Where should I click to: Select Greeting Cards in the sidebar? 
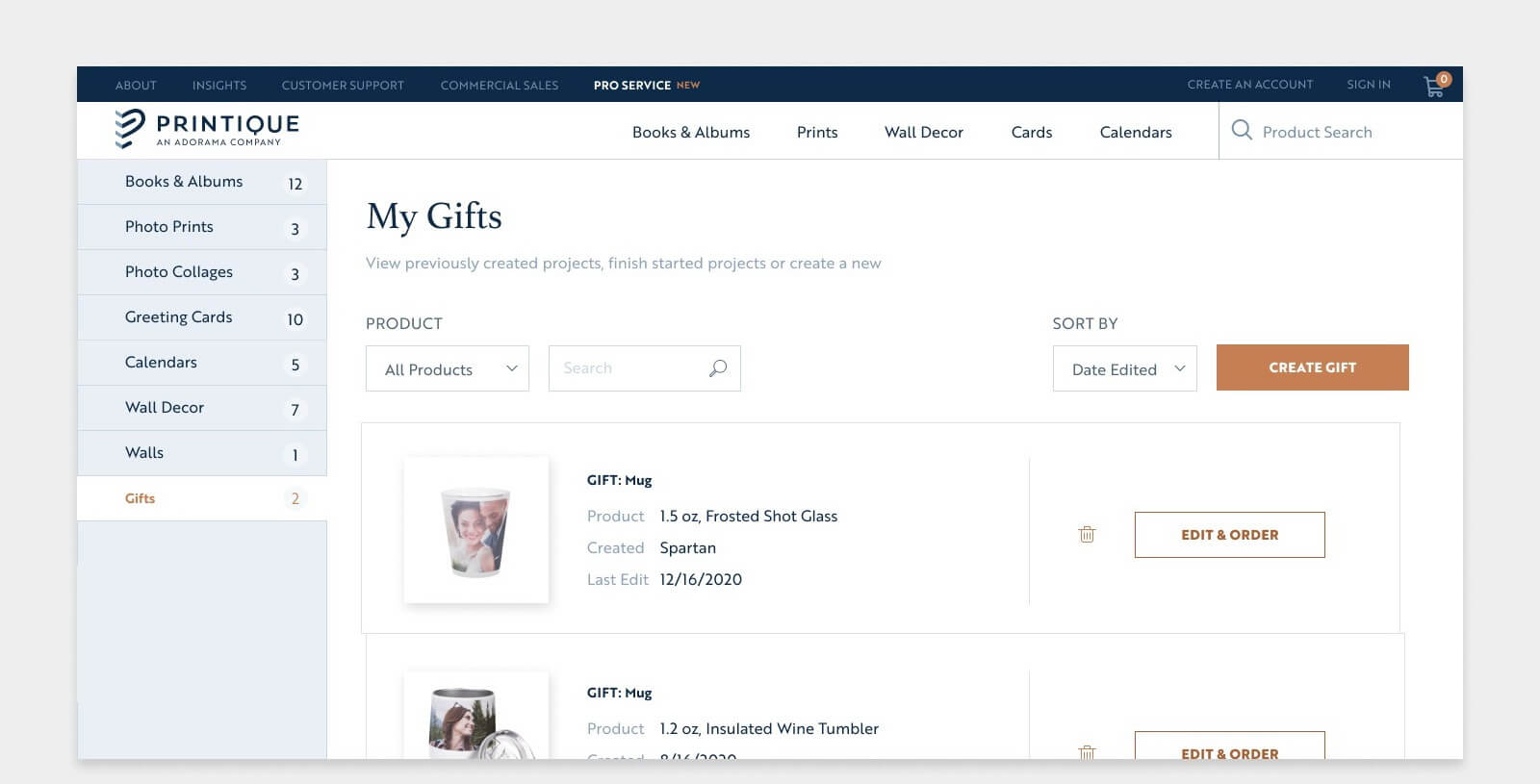coord(202,317)
